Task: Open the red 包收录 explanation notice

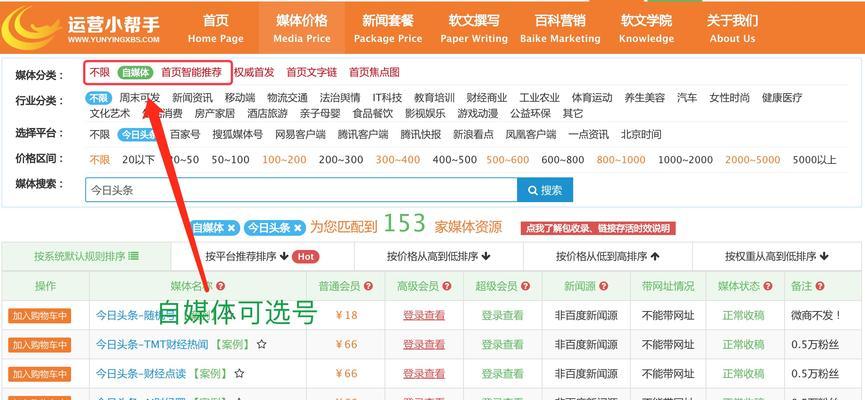Action: click(598, 228)
